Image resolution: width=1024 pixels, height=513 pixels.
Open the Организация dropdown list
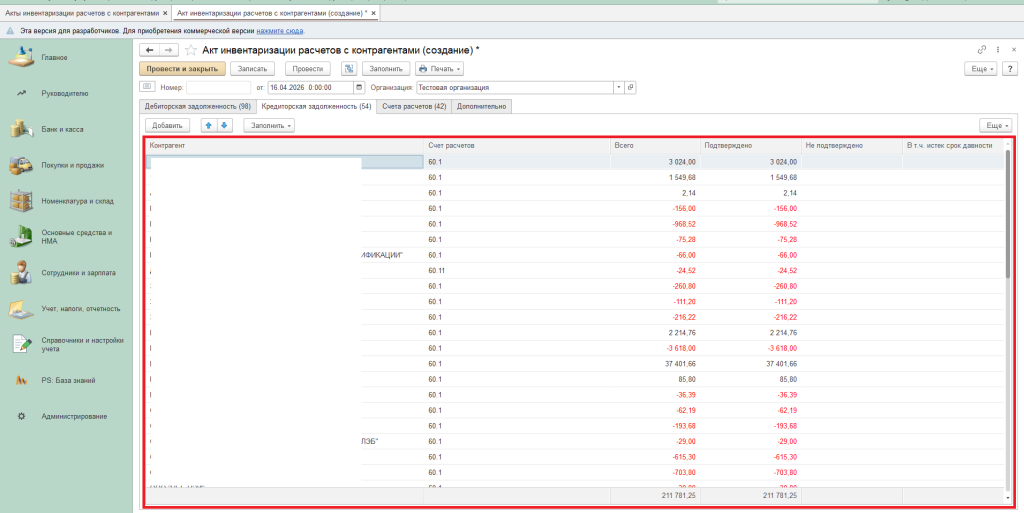619,88
